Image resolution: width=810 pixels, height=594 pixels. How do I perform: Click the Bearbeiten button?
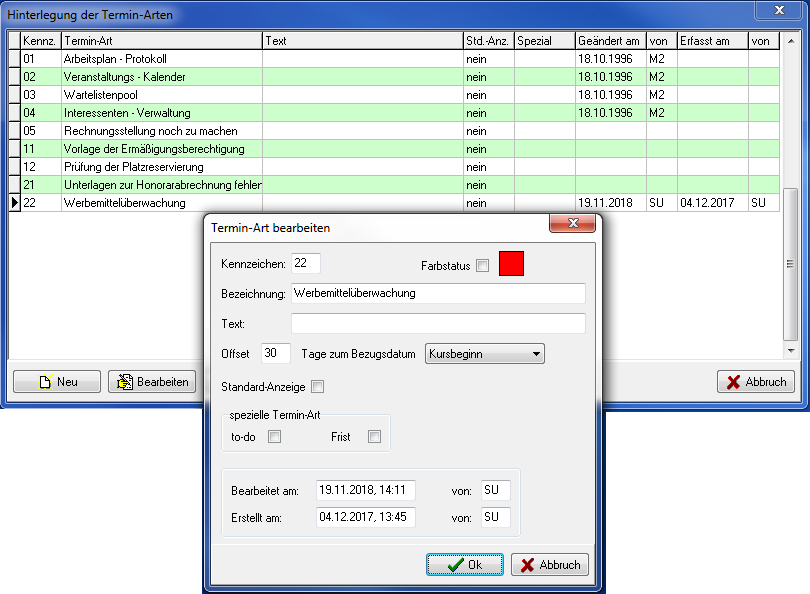click(152, 382)
